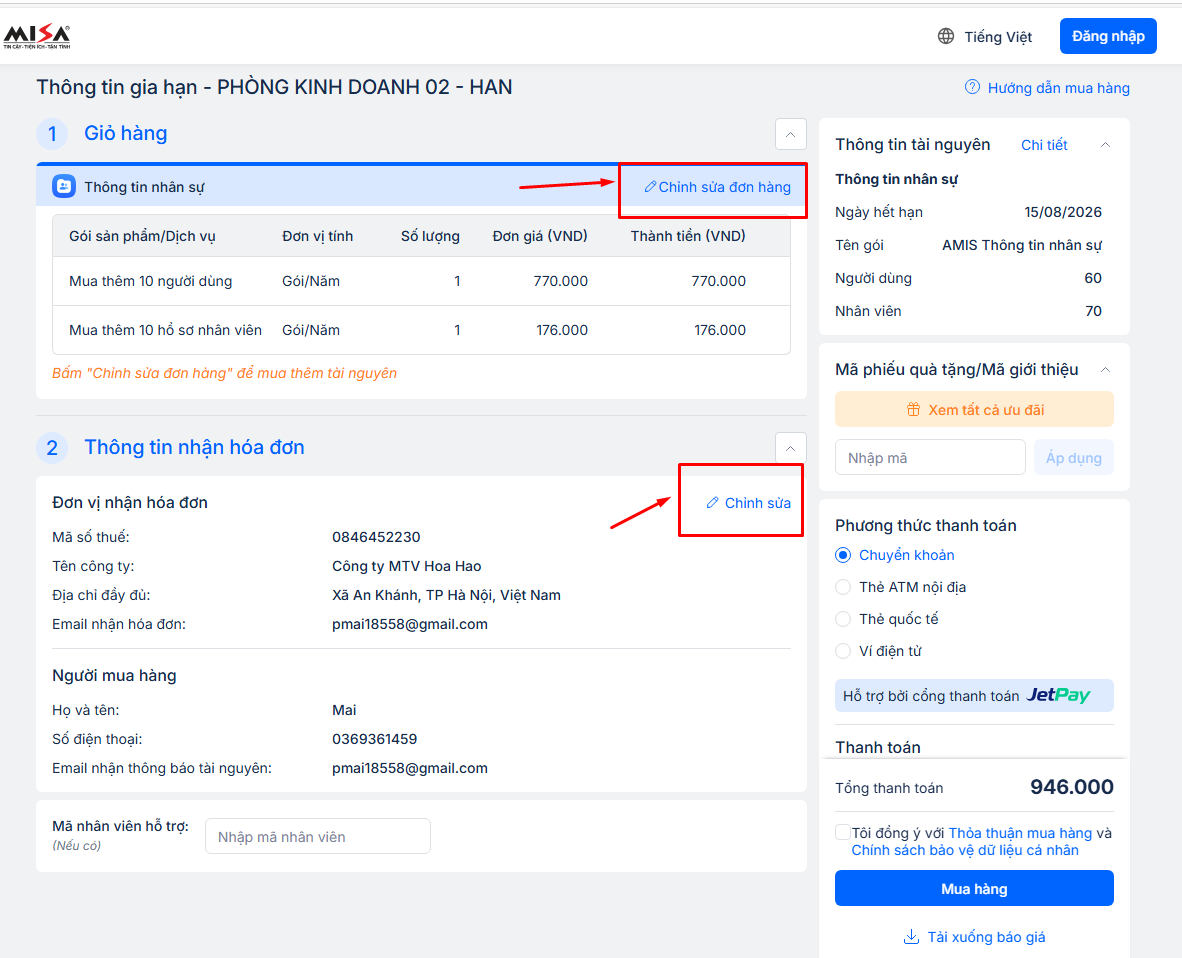This screenshot has height=958, width=1182.
Task: Click download icon beside Tải xuống báo giá
Action: point(911,937)
